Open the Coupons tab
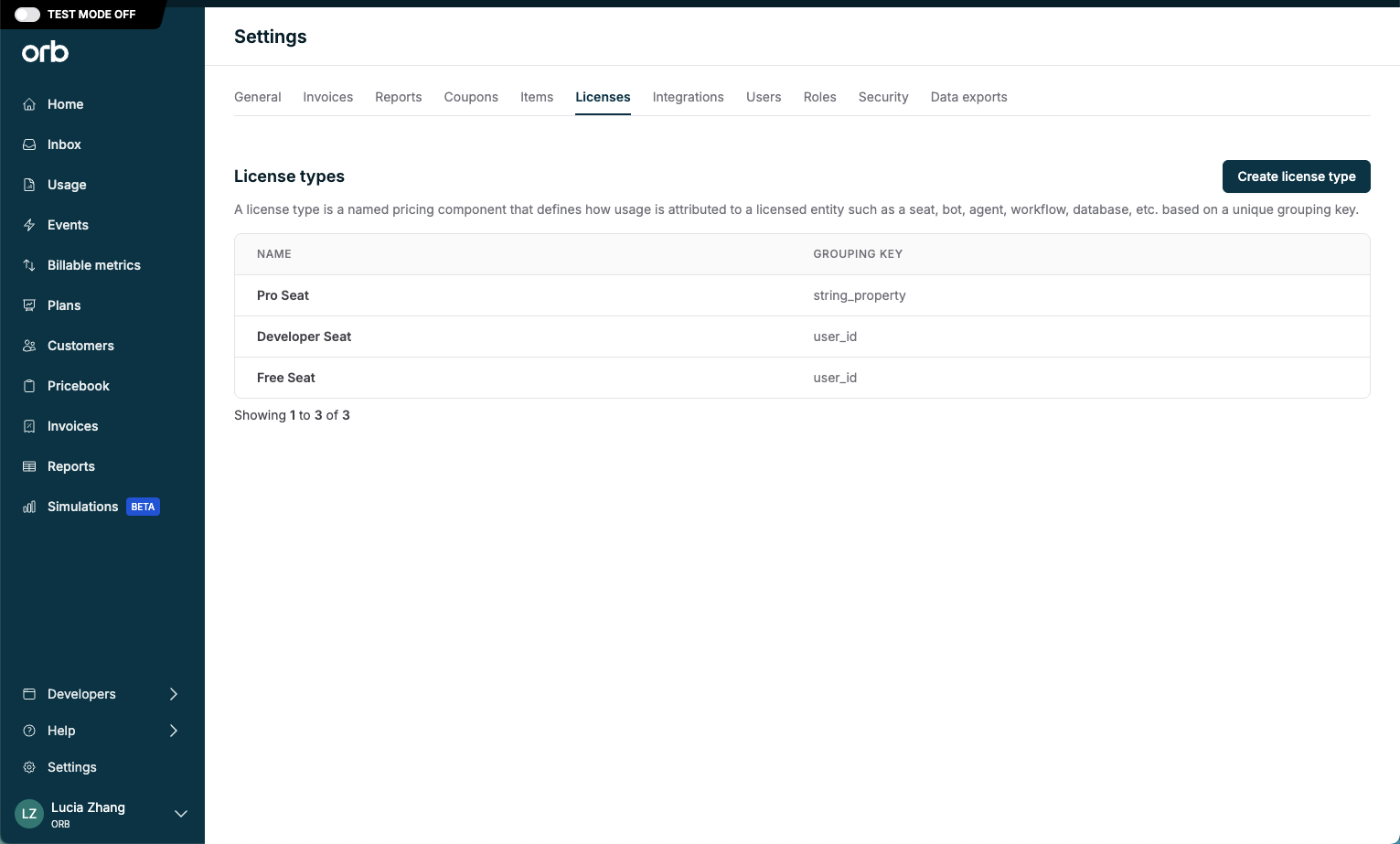This screenshot has height=844, width=1400. point(471,97)
